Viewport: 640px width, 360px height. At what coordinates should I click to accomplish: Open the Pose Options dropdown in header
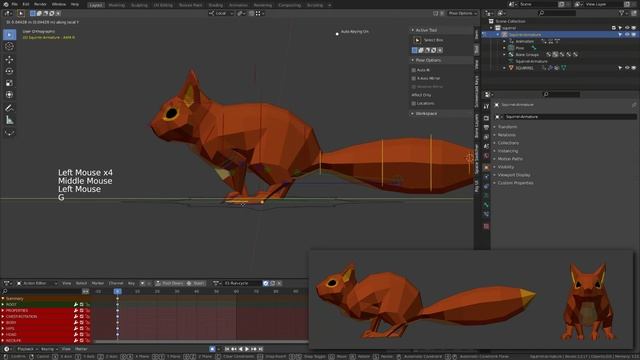[462, 13]
